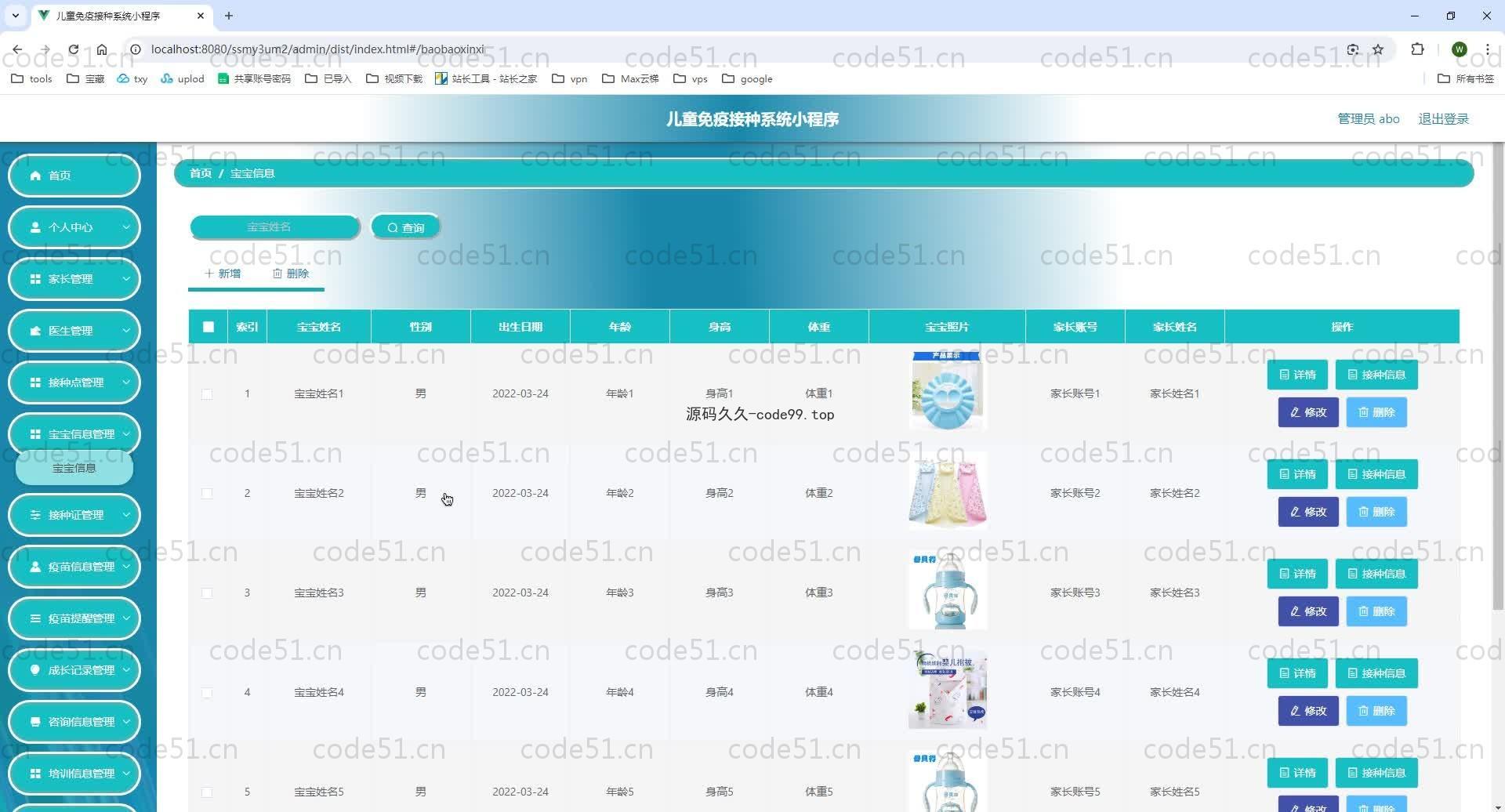Expand the 个人中心 menu chevron
Screen dimensions: 1505x812
[125, 227]
